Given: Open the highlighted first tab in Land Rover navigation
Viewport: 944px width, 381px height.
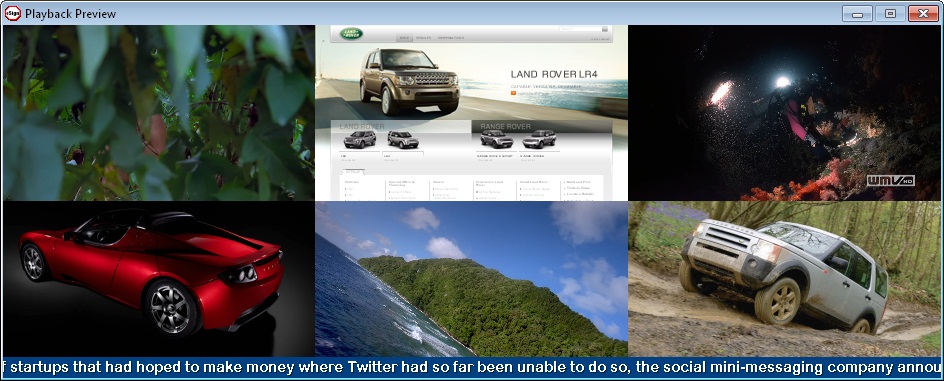Looking at the screenshot, I should (x=405, y=37).
